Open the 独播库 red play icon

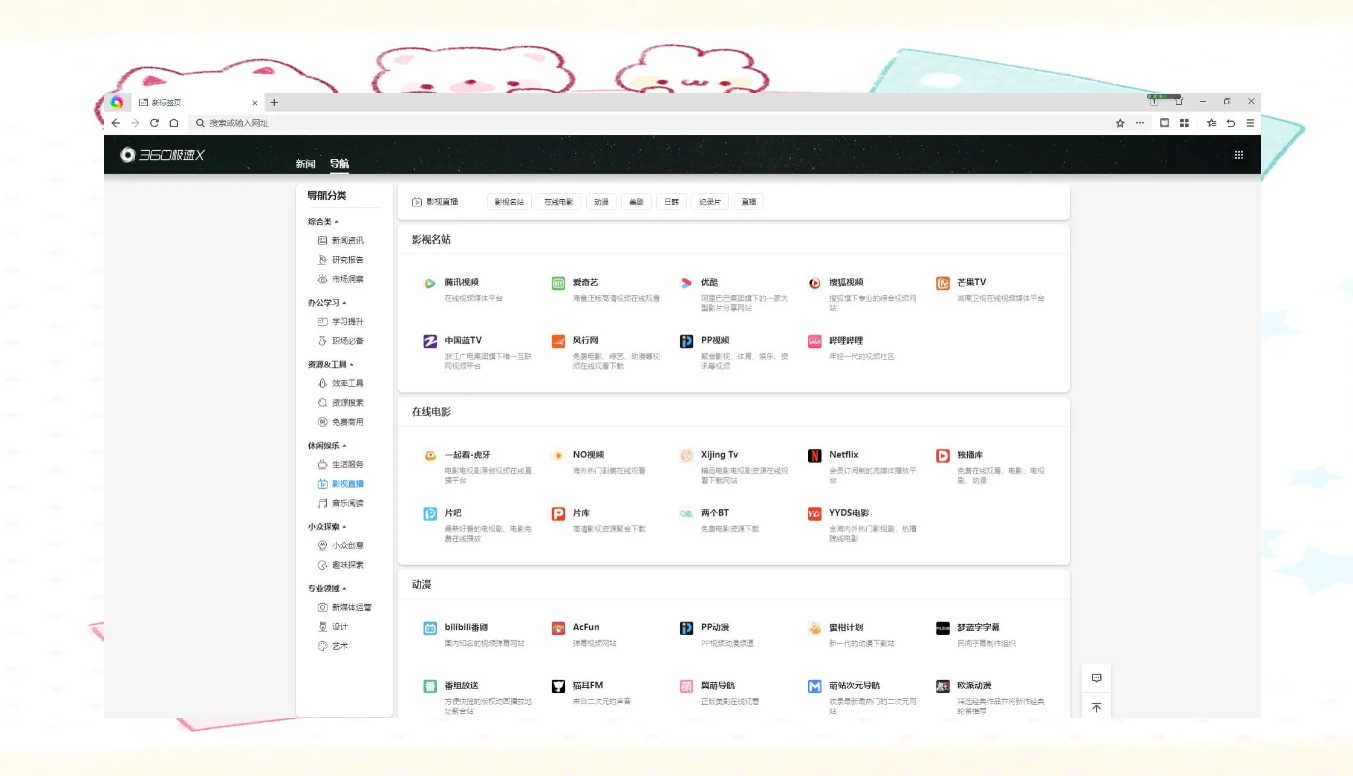click(x=942, y=455)
